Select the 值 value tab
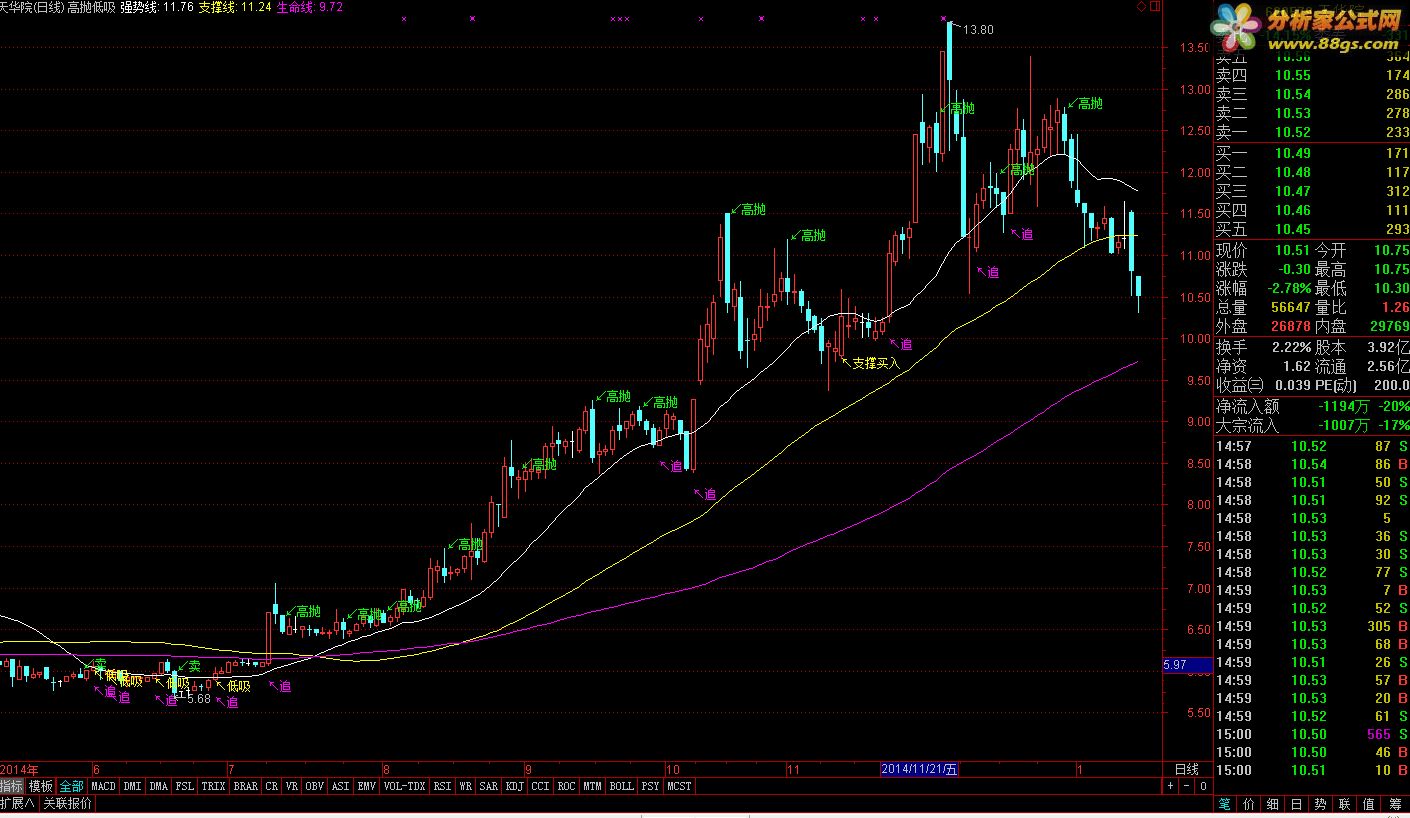 click(1370, 804)
